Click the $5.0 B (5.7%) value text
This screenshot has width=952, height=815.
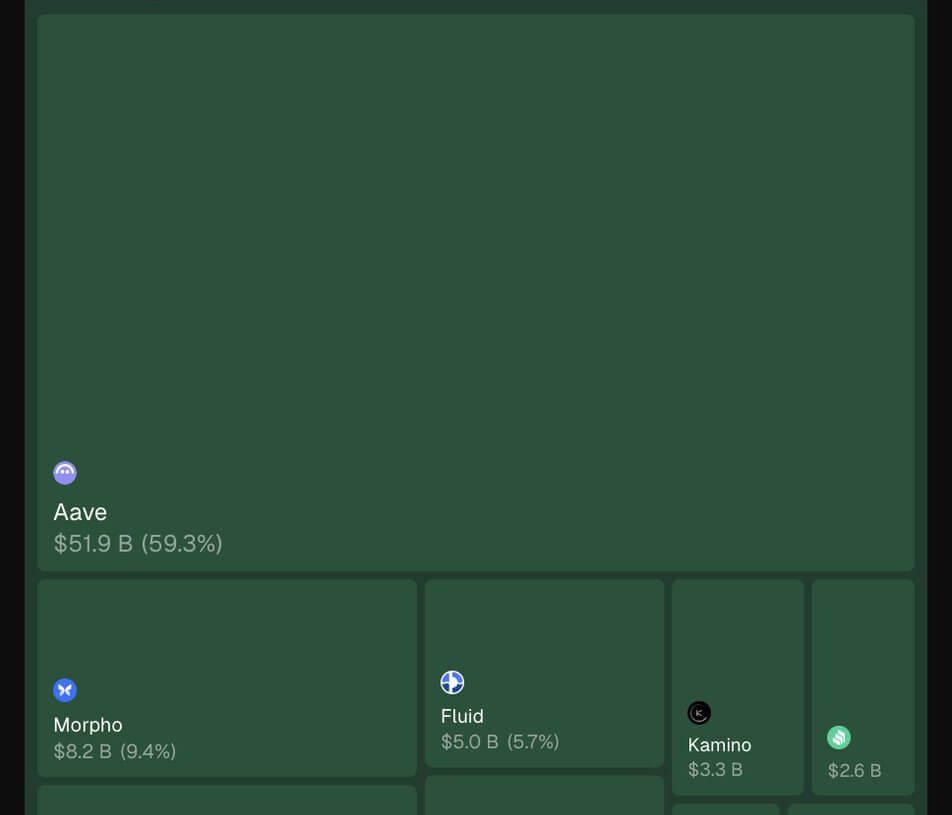(500, 742)
